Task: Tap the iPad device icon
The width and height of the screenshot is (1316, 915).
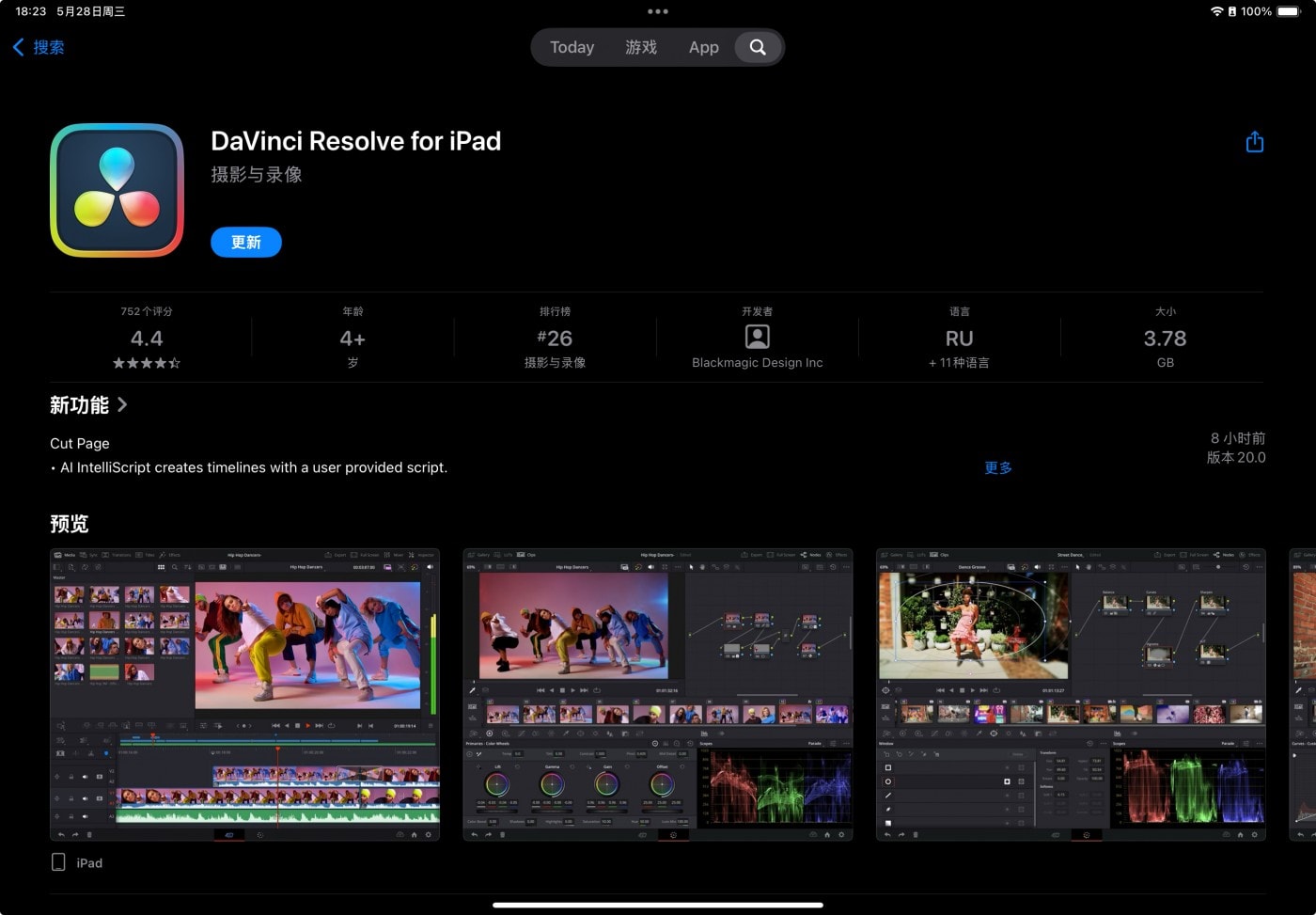Action: (x=58, y=862)
